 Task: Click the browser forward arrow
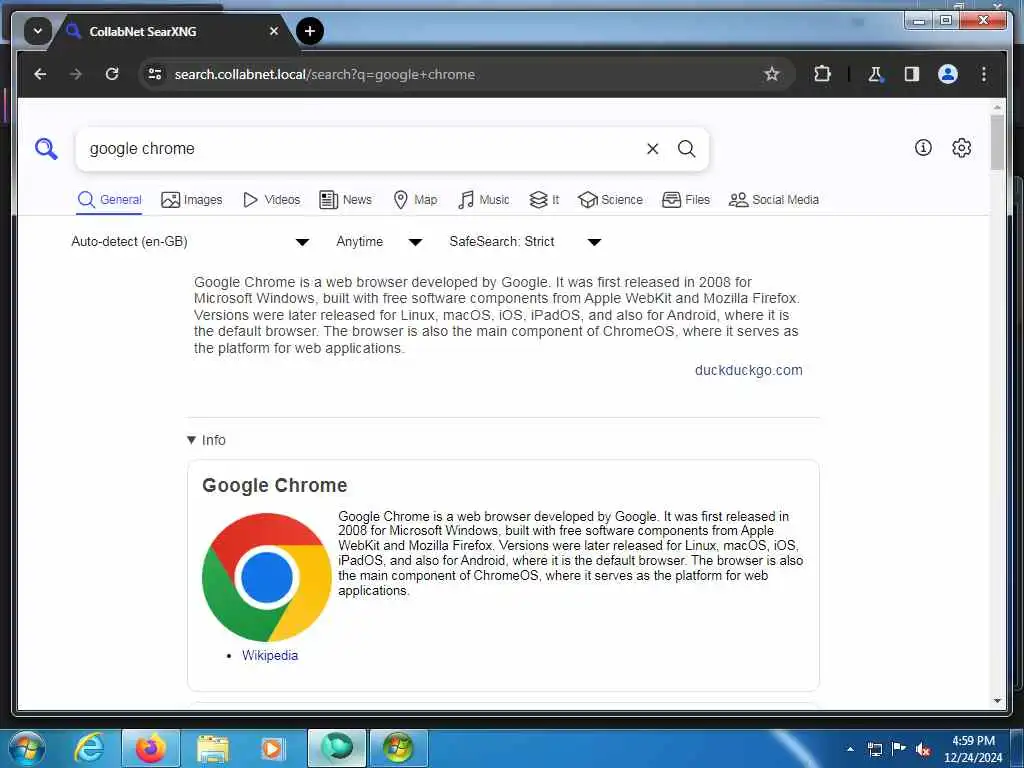click(76, 74)
